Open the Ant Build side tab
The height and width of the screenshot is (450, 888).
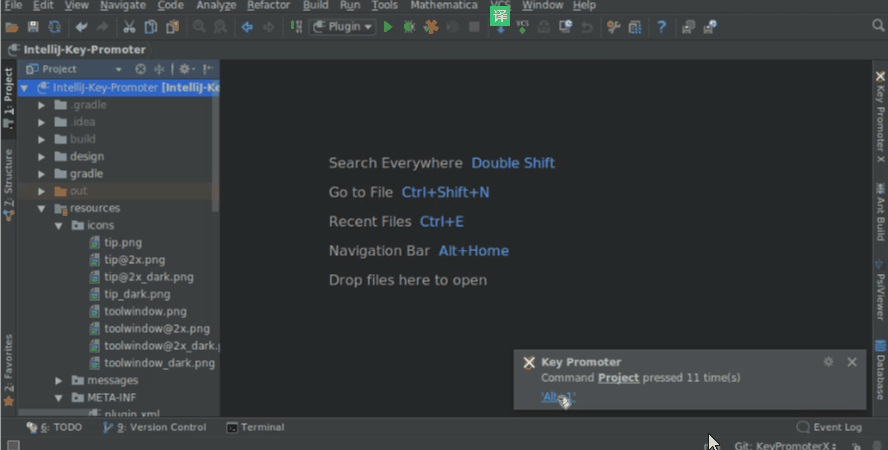click(x=880, y=212)
